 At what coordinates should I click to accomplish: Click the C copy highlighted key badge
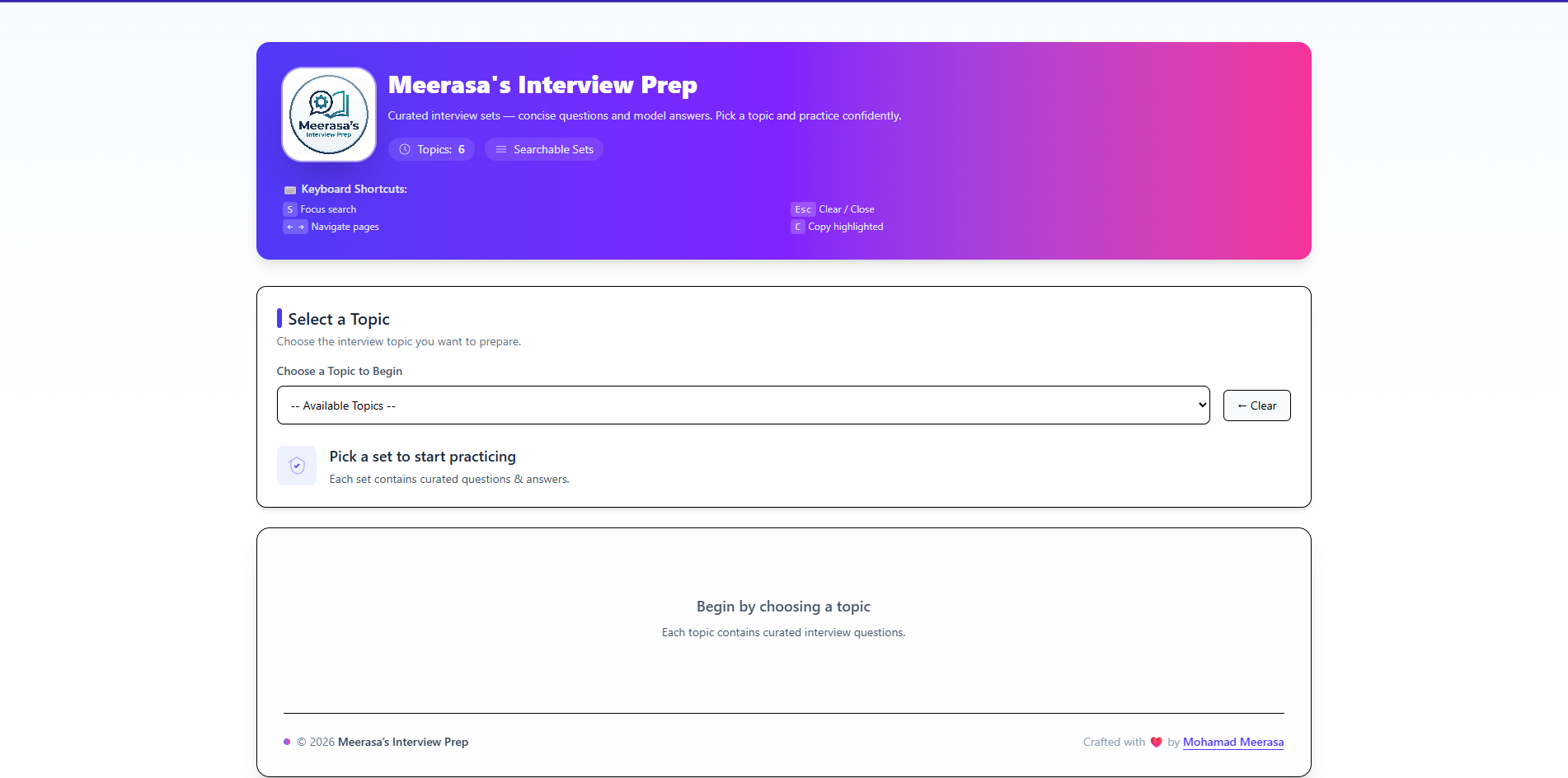[x=797, y=227]
